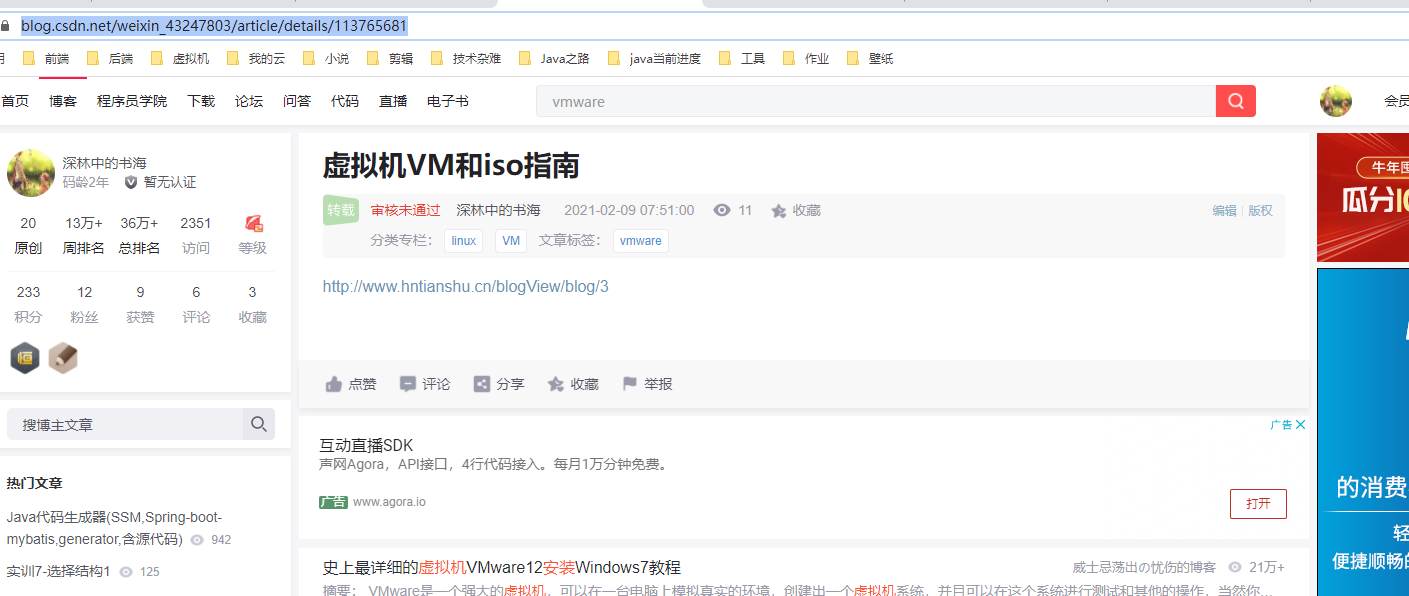Open the 电子书 navigation item

(x=448, y=101)
